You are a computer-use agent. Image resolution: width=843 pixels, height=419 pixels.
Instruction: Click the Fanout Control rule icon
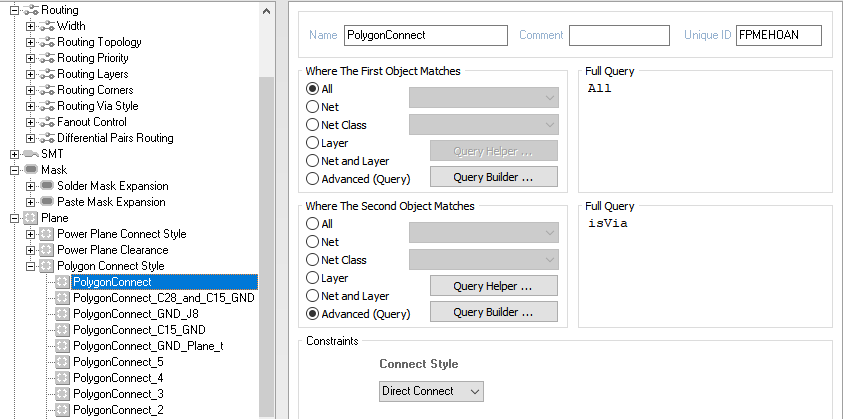click(46, 122)
